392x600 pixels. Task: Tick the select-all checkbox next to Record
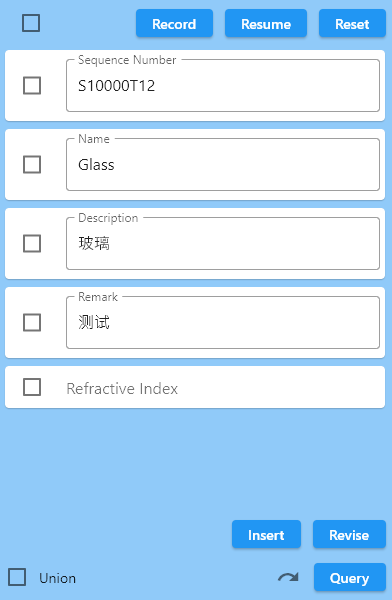(x=31, y=23)
